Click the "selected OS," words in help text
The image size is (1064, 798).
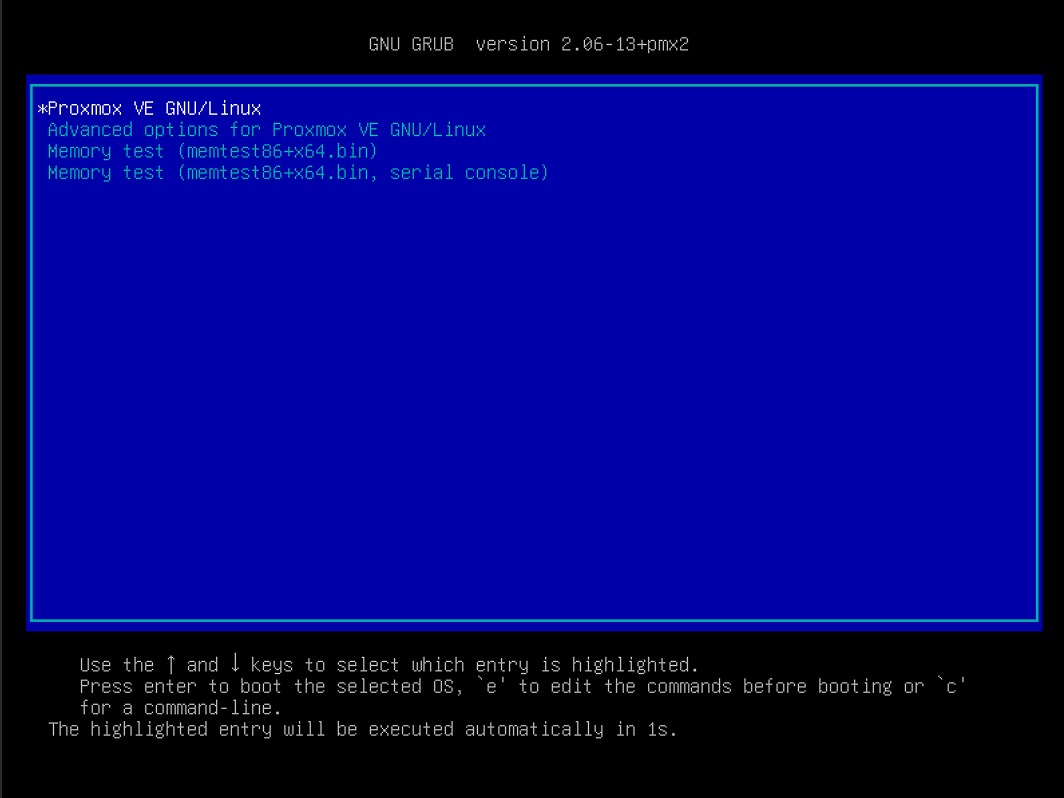pyautogui.click(x=400, y=687)
